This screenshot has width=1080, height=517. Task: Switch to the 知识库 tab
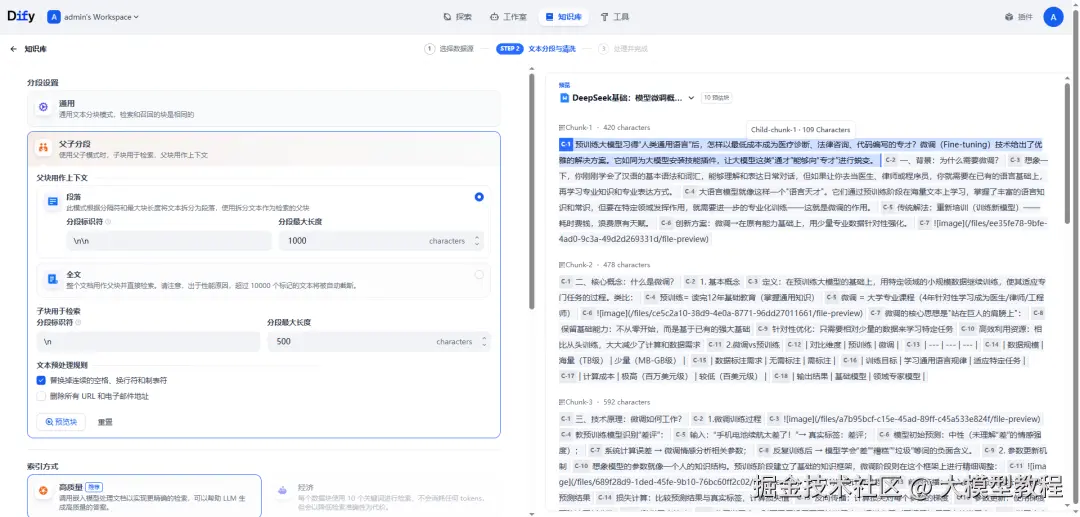pyautogui.click(x=563, y=17)
